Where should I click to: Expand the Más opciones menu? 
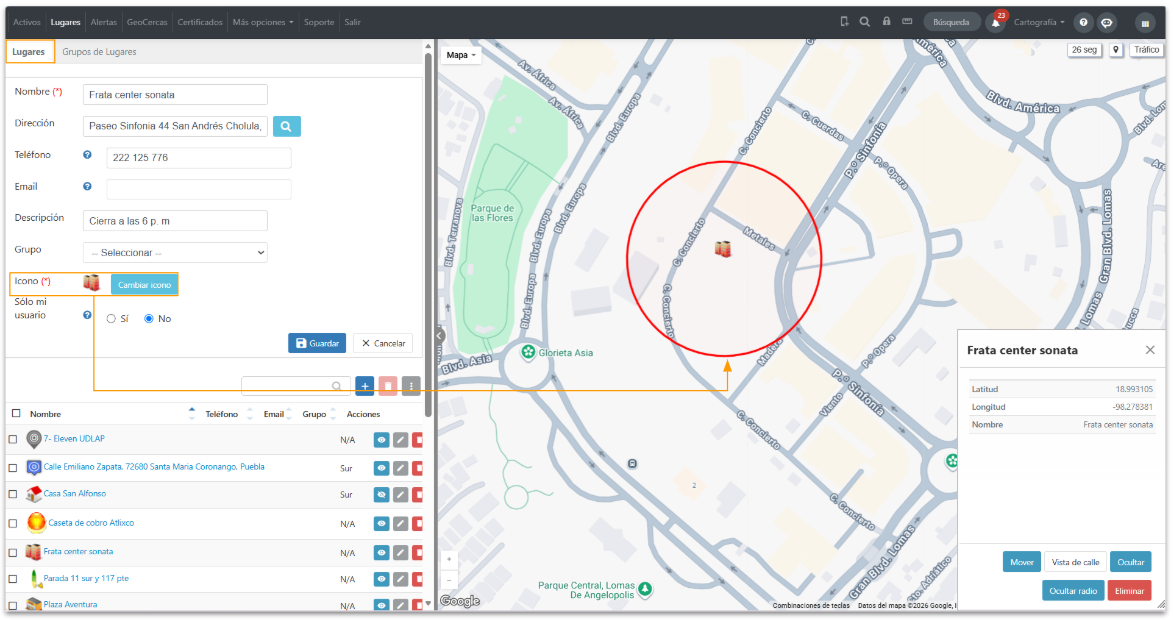(x=263, y=22)
